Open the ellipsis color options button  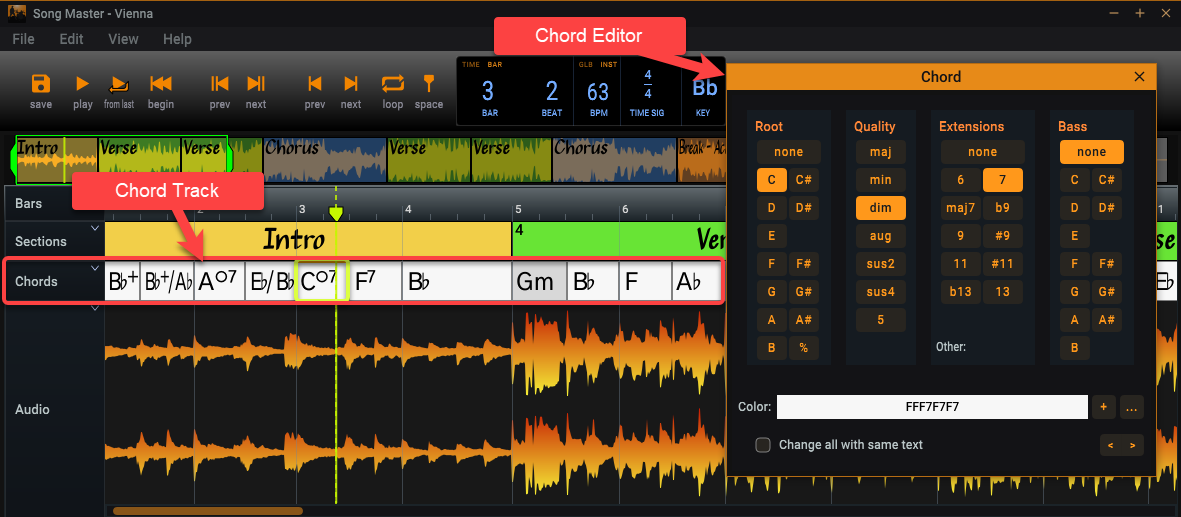pos(1131,407)
